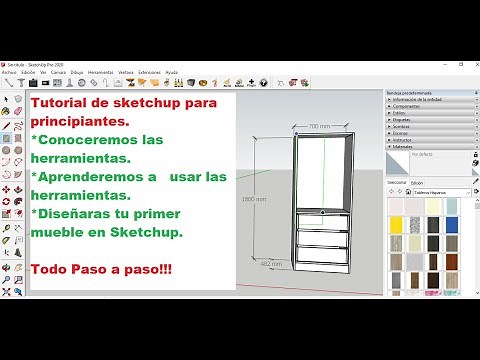Image resolution: width=480 pixels, height=360 pixels.
Task: Choose the highlighted Rectangle tool
Action: 6,138
